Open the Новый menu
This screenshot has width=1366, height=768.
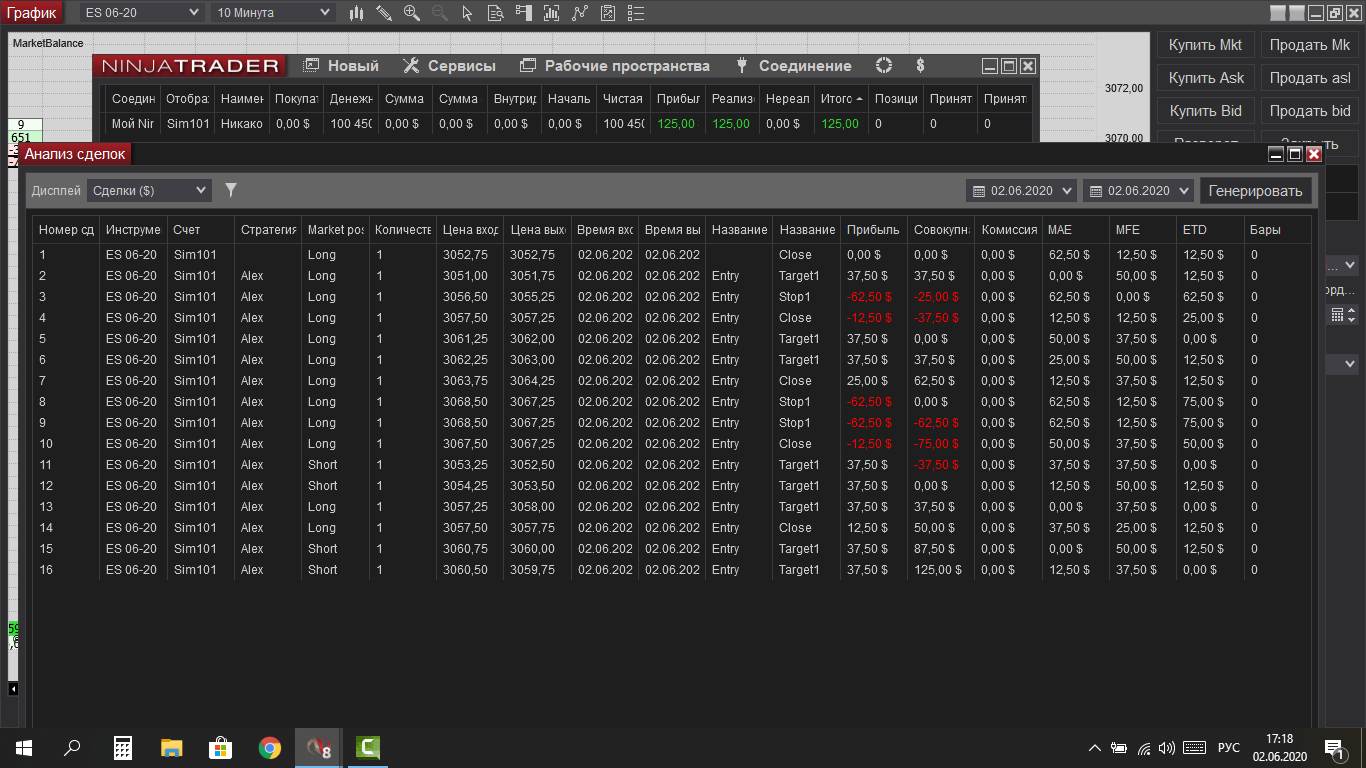341,66
